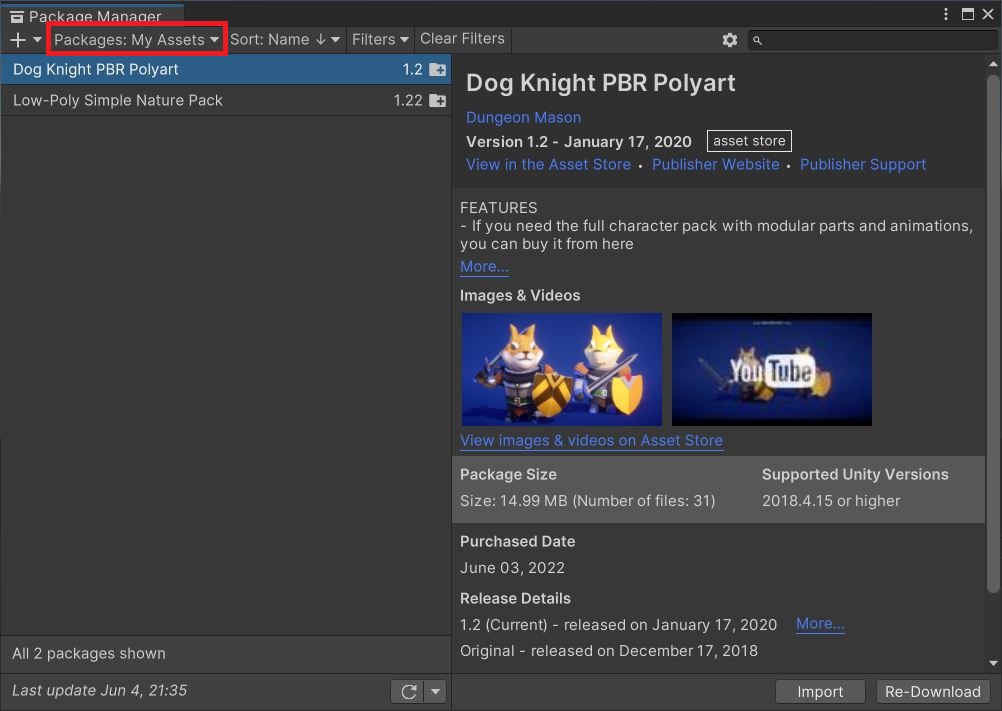This screenshot has width=1002, height=711.
Task: Click import icon on Dog Knight row
Action: pyautogui.click(x=438, y=70)
